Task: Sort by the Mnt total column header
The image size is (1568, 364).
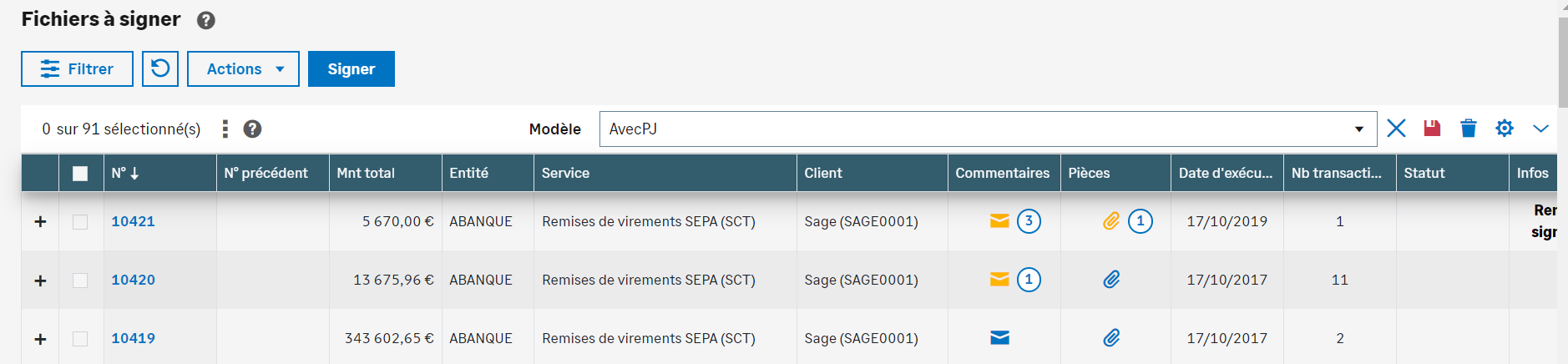Action: [366, 174]
